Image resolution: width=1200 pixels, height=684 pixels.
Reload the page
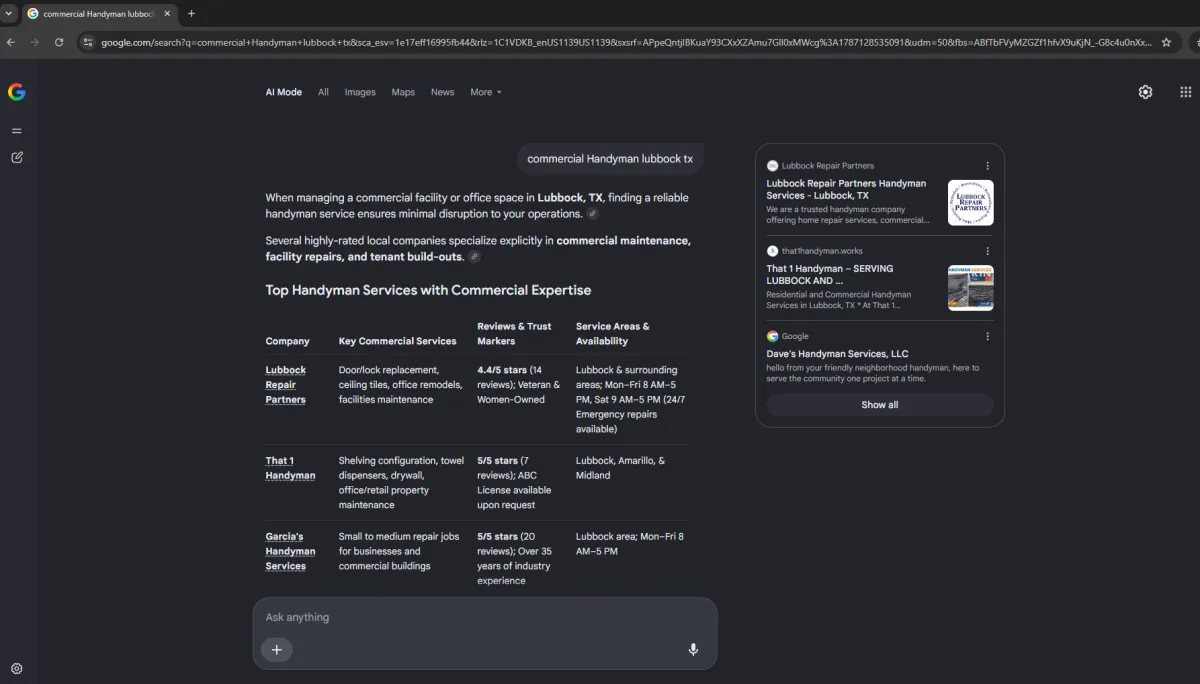(59, 43)
